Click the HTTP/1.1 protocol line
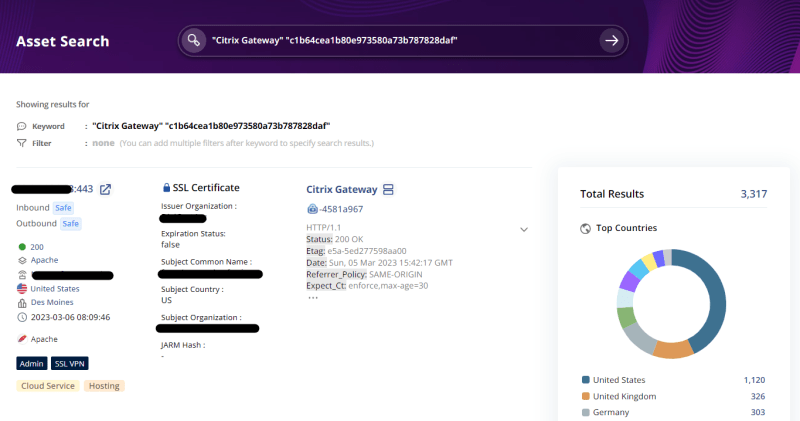Image resolution: width=800 pixels, height=421 pixels. pyautogui.click(x=323, y=227)
